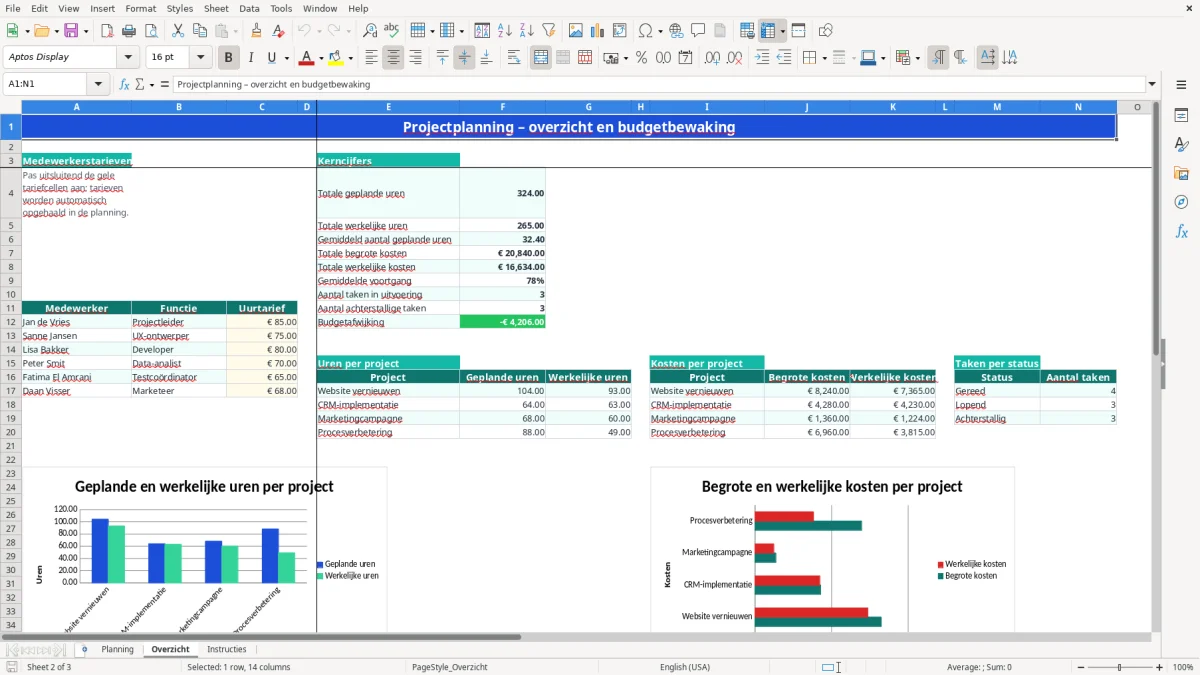
Task: Toggle Center Horizontally alignment
Action: [x=393, y=58]
